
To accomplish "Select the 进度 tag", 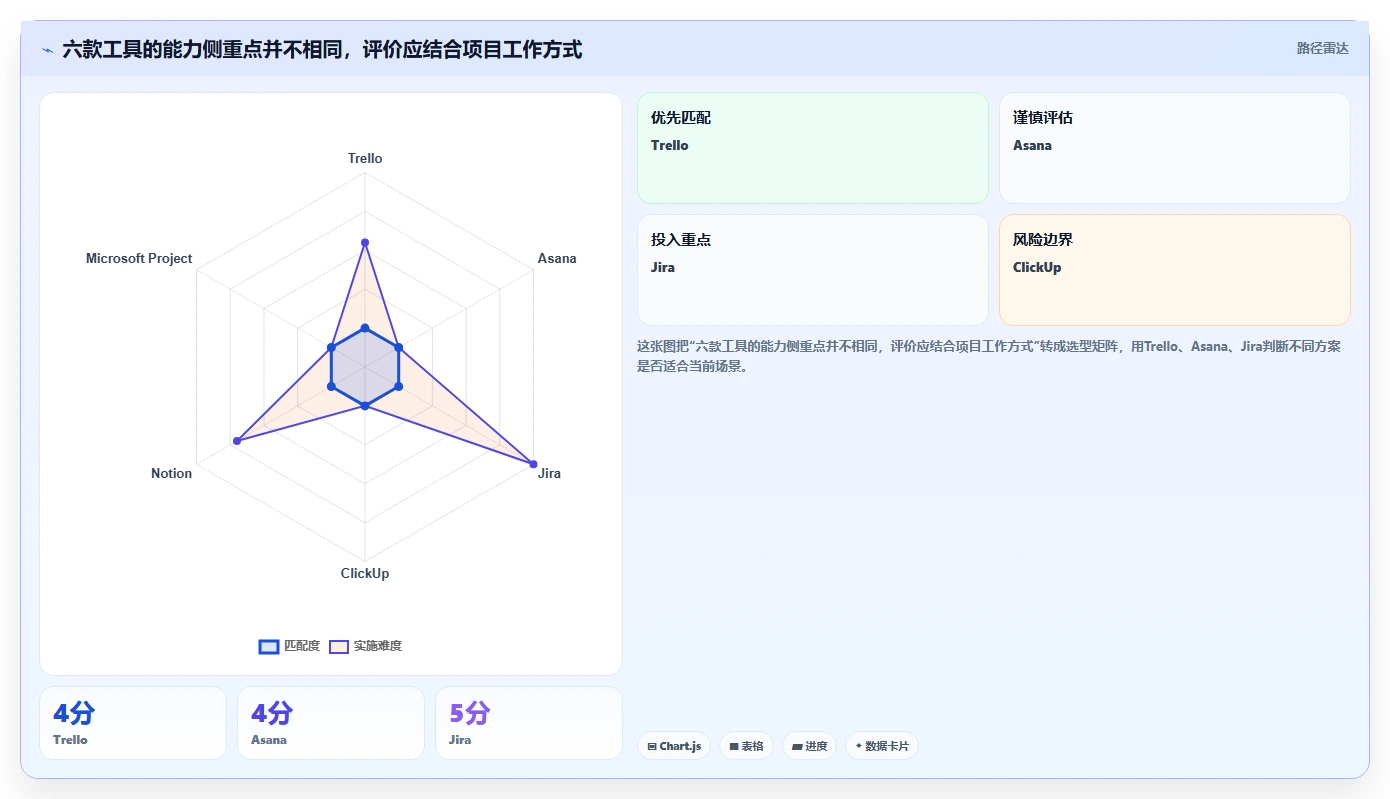I will click(809, 746).
